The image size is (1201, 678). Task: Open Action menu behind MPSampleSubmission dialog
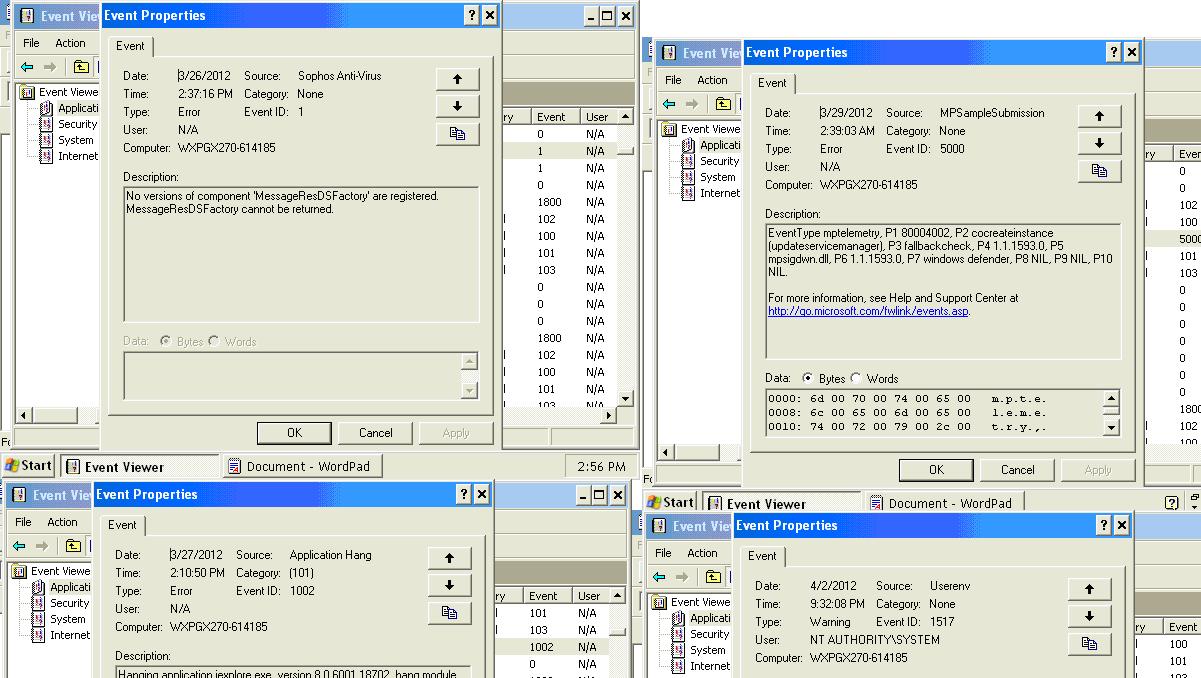click(712, 80)
